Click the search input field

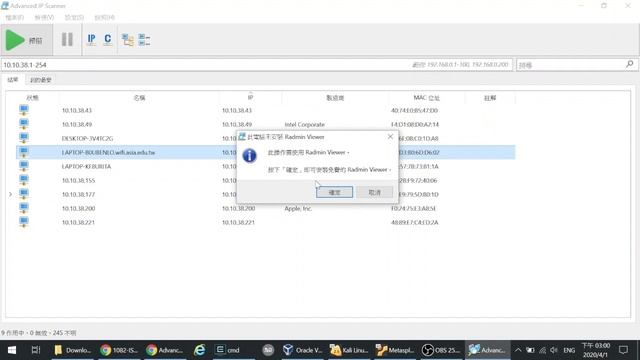coord(570,65)
